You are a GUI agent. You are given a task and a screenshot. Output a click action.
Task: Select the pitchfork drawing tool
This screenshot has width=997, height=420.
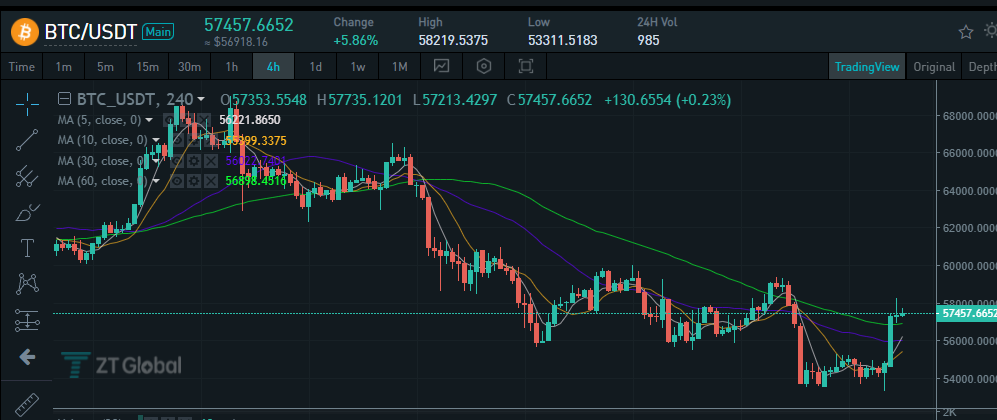coord(27,175)
